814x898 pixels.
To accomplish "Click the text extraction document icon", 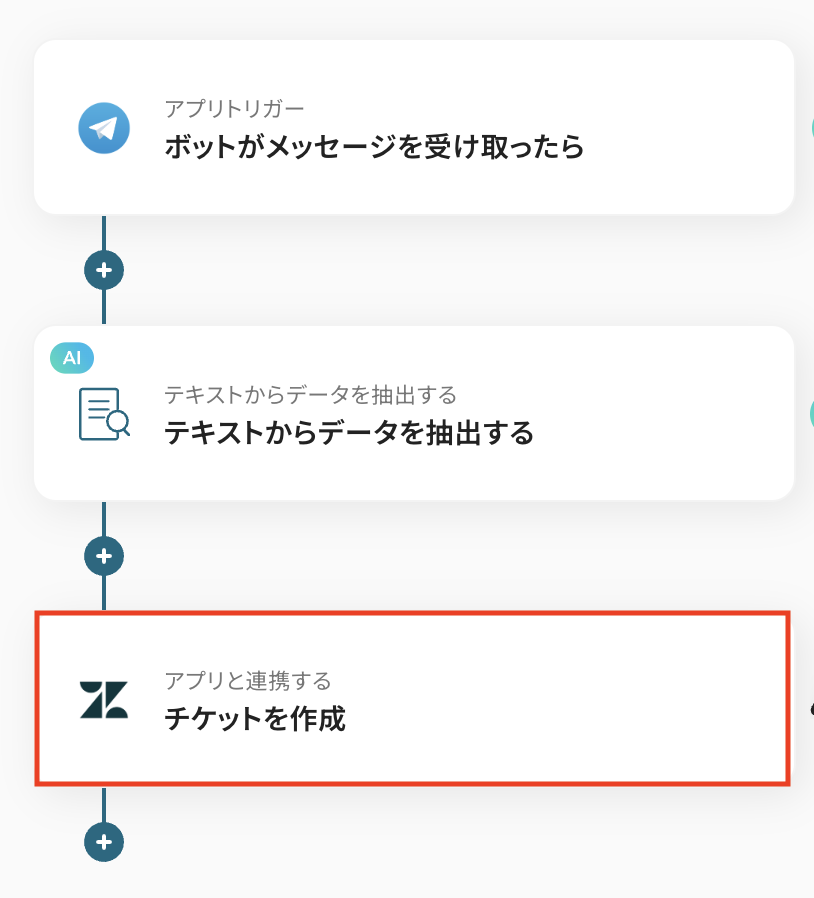I will (104, 414).
